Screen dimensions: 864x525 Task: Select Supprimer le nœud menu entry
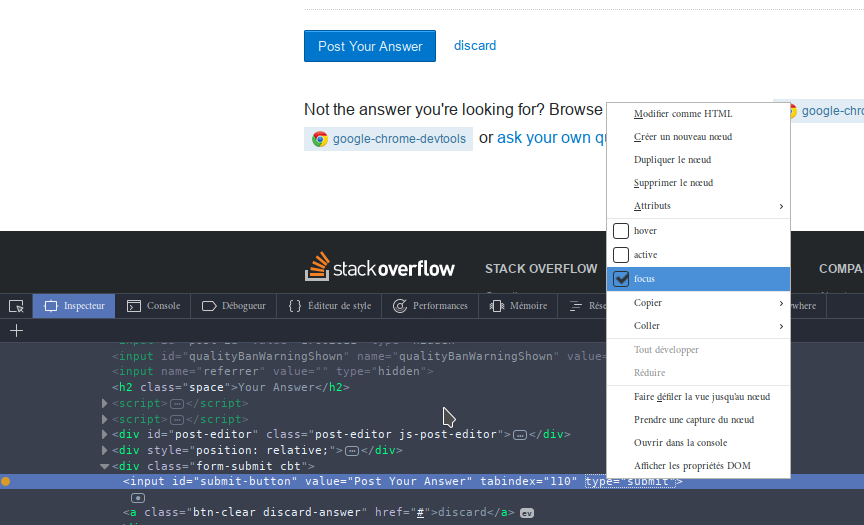(x=698, y=183)
